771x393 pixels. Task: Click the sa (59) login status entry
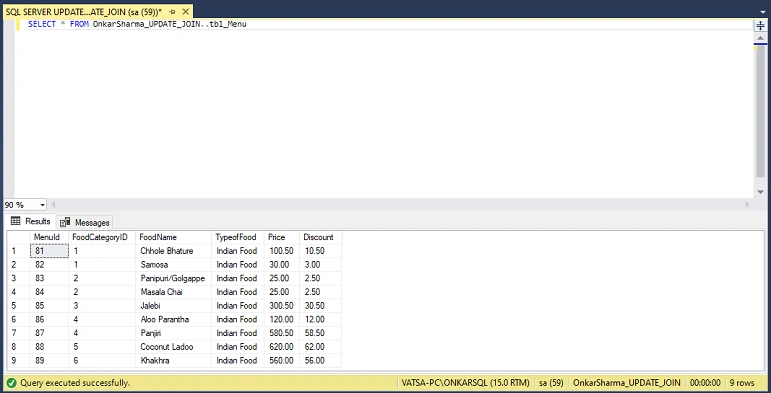(x=551, y=383)
